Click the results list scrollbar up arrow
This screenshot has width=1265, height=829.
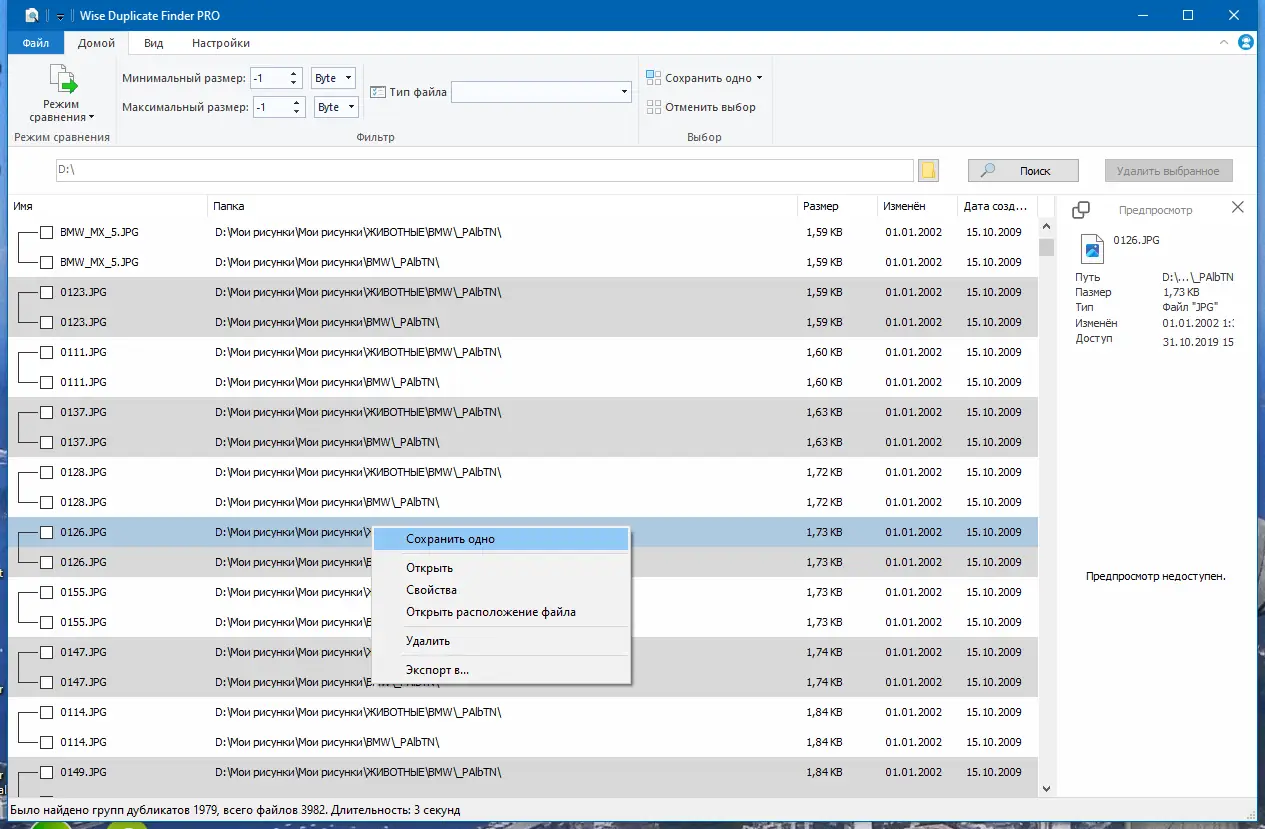[1046, 227]
